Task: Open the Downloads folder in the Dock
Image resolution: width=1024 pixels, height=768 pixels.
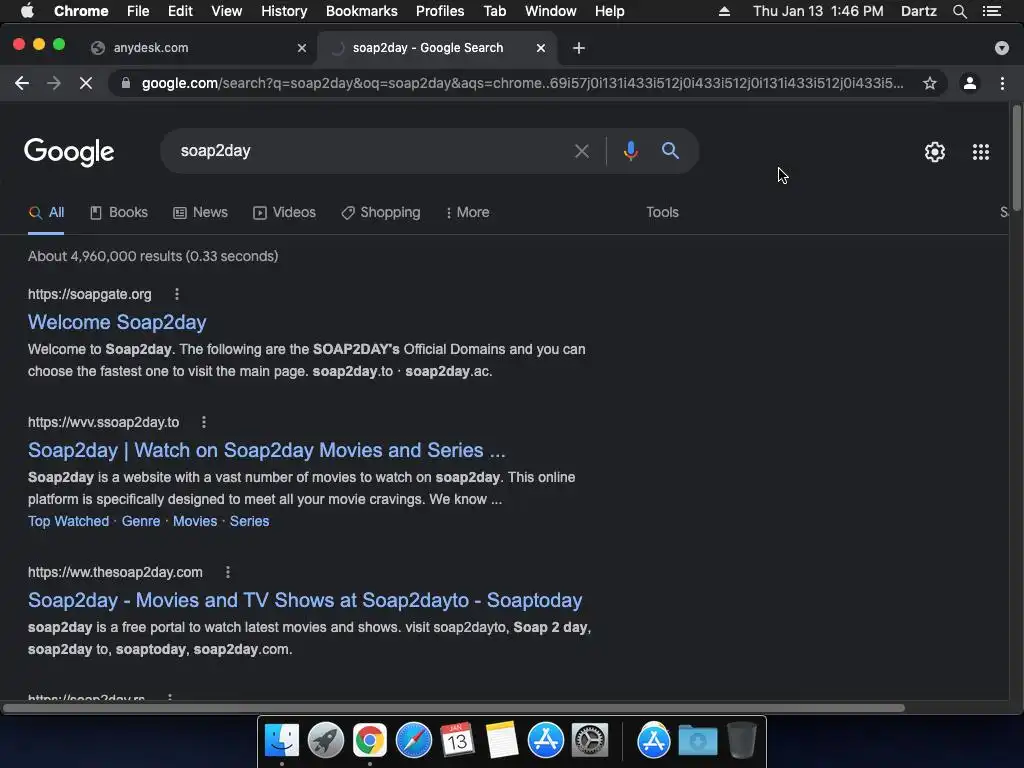Action: pyautogui.click(x=697, y=740)
